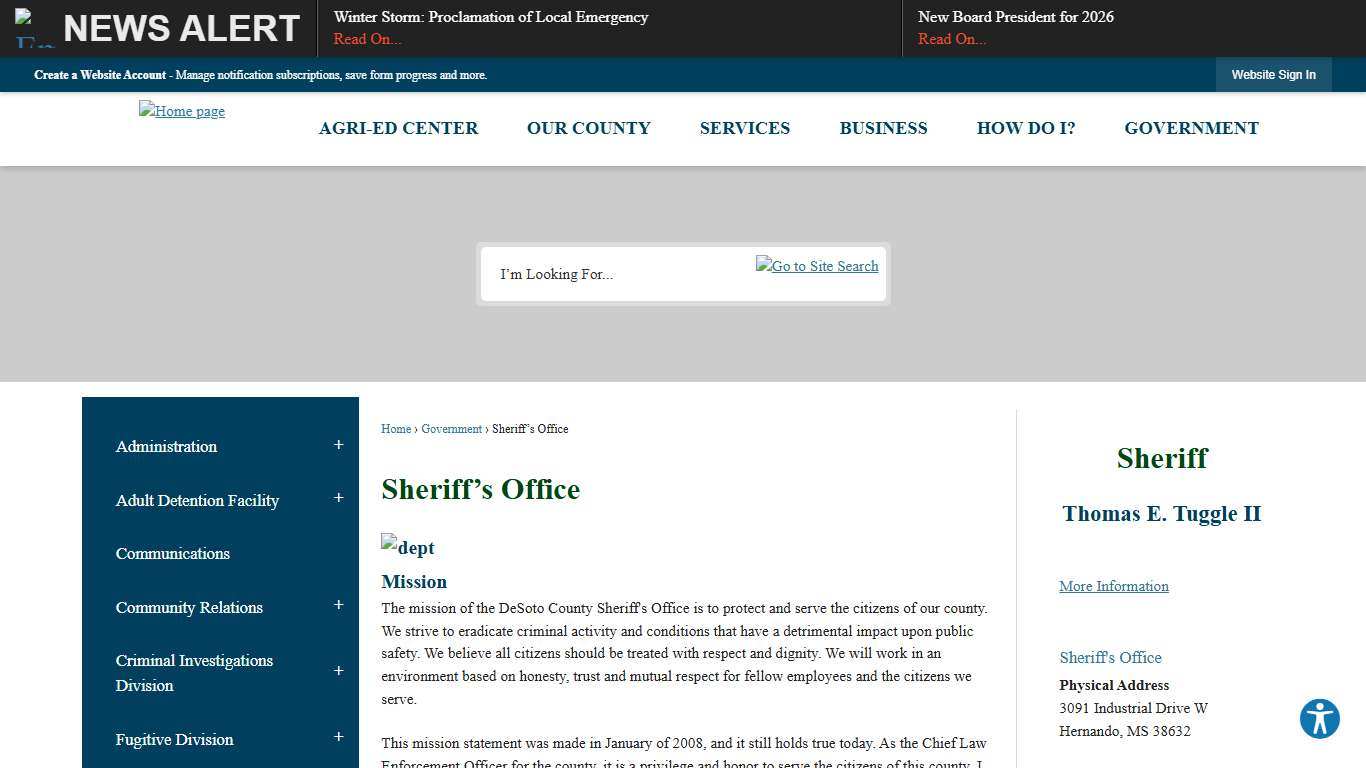Select Communications in the sidebar
This screenshot has width=1366, height=768.
click(172, 553)
